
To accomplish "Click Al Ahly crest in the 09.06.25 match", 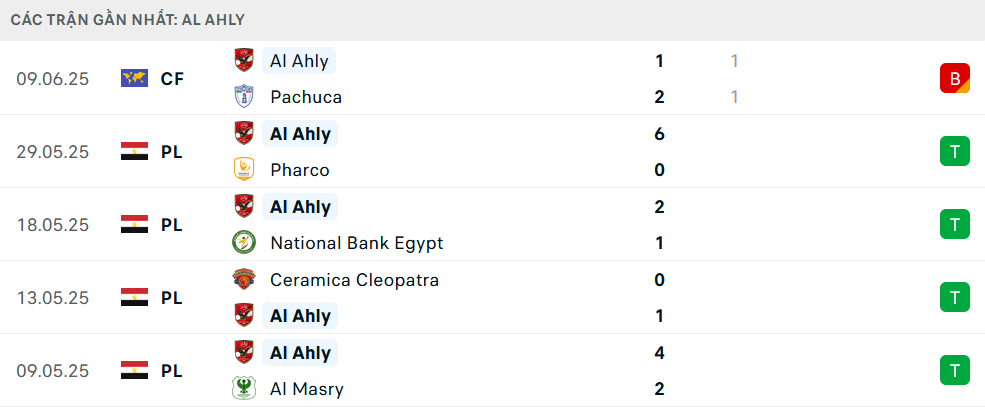I will (x=243, y=60).
